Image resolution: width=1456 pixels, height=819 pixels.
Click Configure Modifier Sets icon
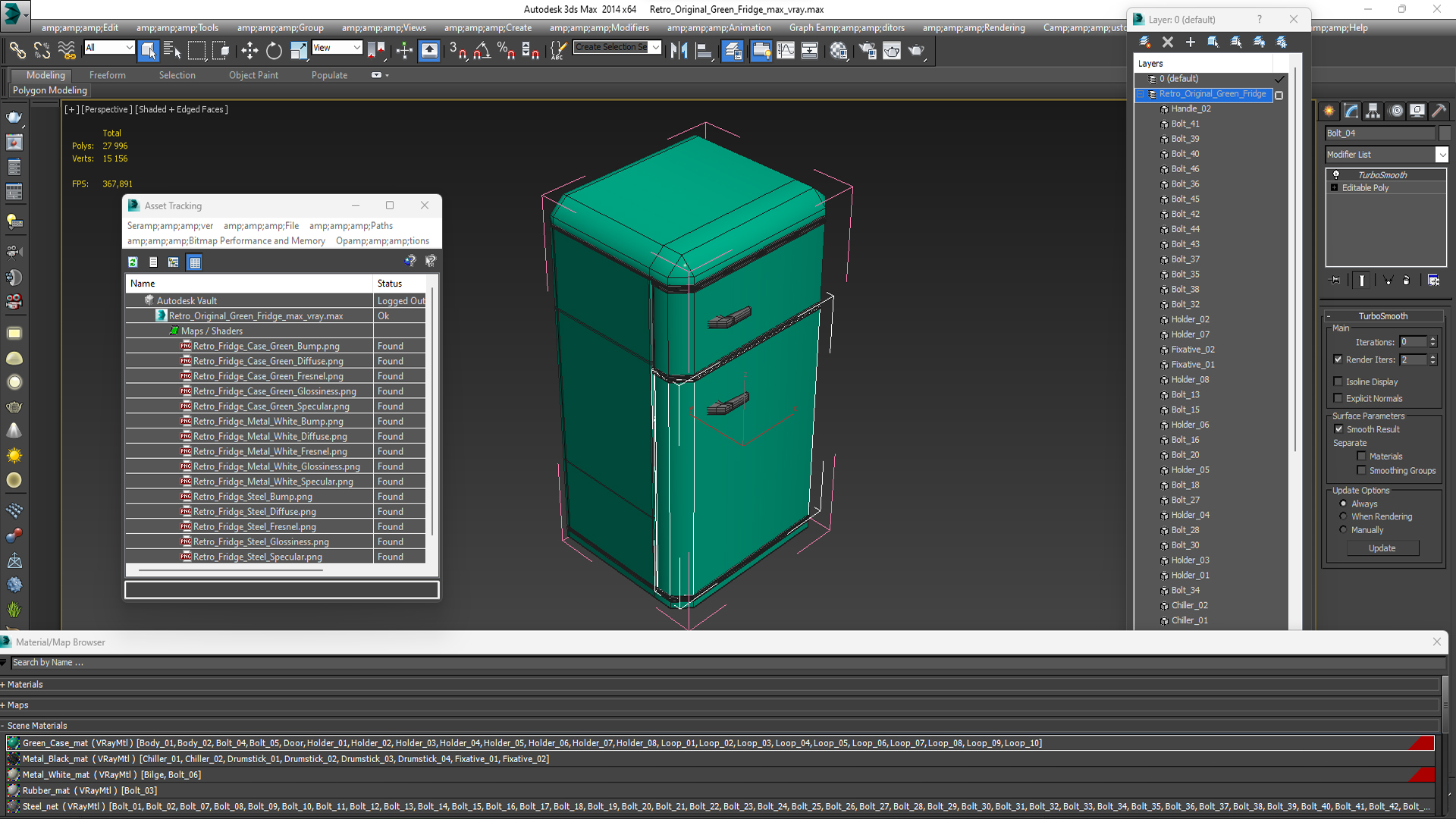1434,281
